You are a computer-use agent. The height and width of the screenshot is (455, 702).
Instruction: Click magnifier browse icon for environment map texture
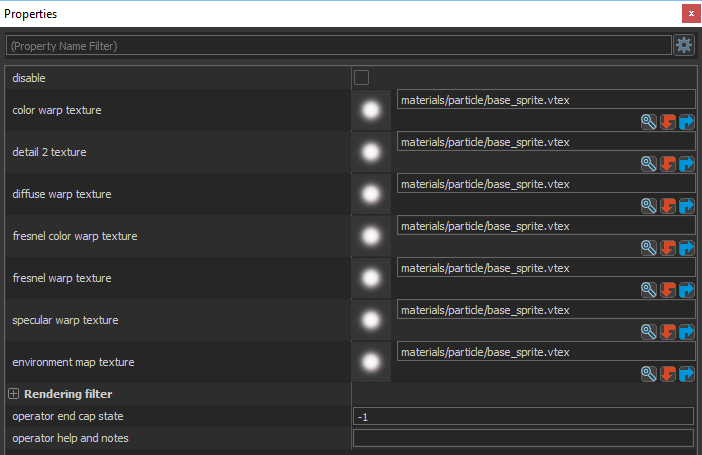click(x=649, y=374)
